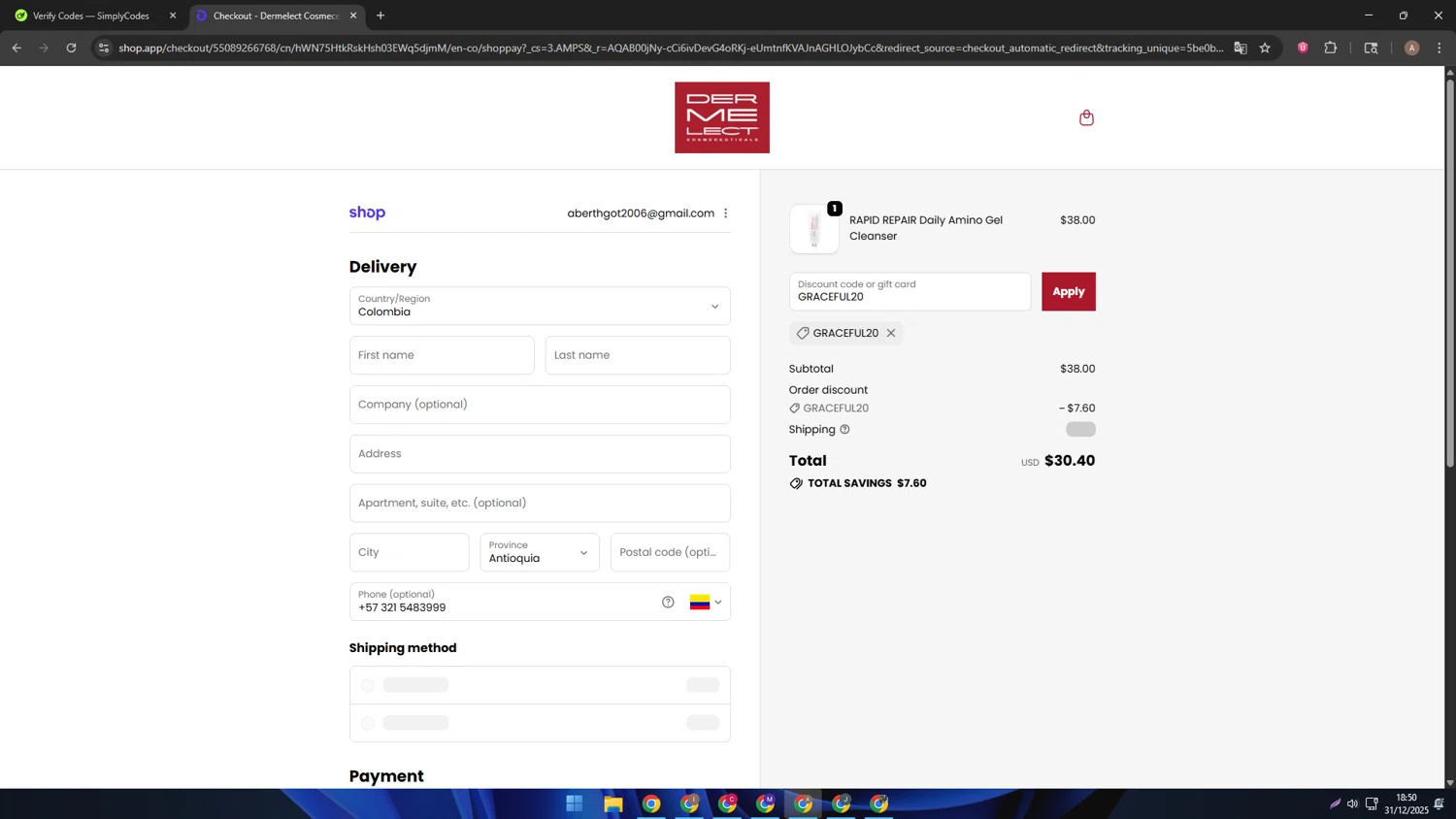Screen dimensions: 1456x819
Task: Open Windows Start menu
Action: (x=575, y=803)
